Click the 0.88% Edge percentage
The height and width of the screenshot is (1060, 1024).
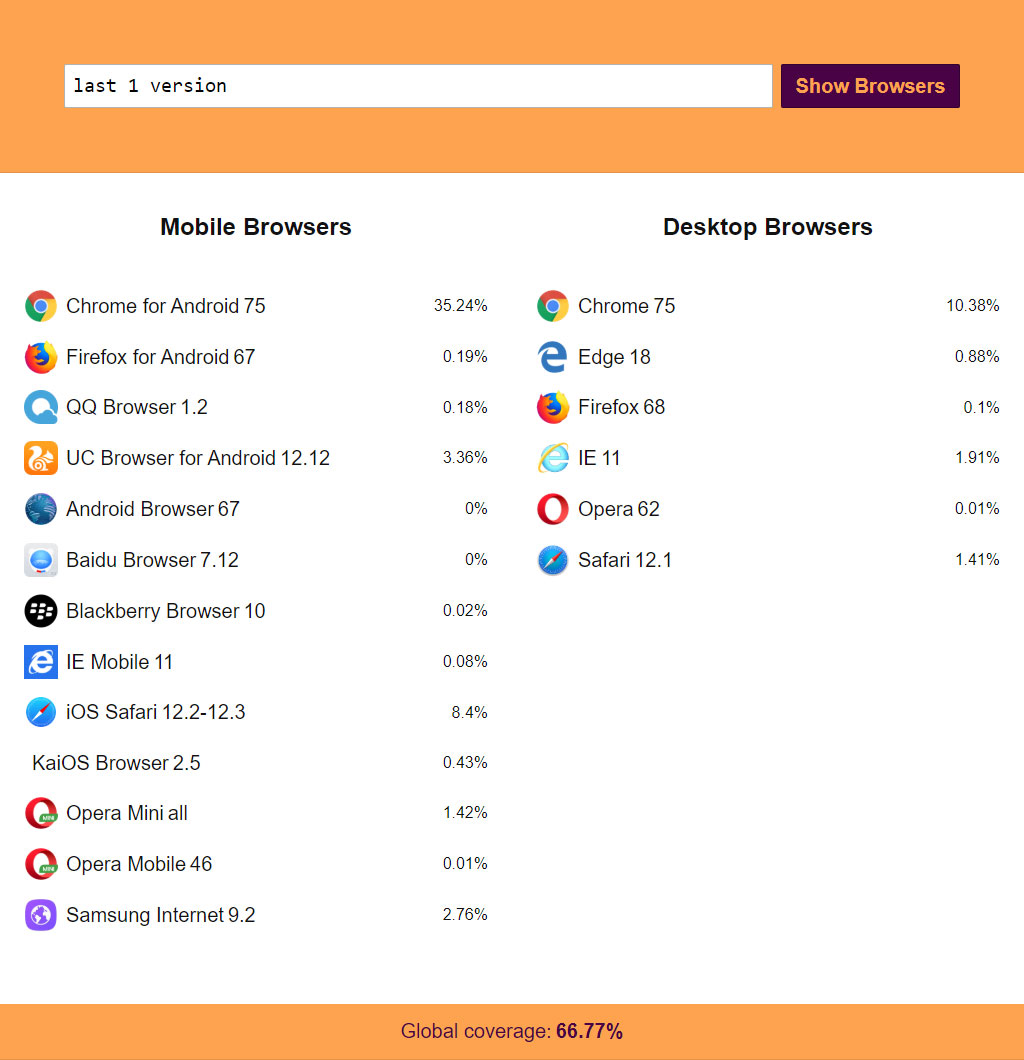977,356
